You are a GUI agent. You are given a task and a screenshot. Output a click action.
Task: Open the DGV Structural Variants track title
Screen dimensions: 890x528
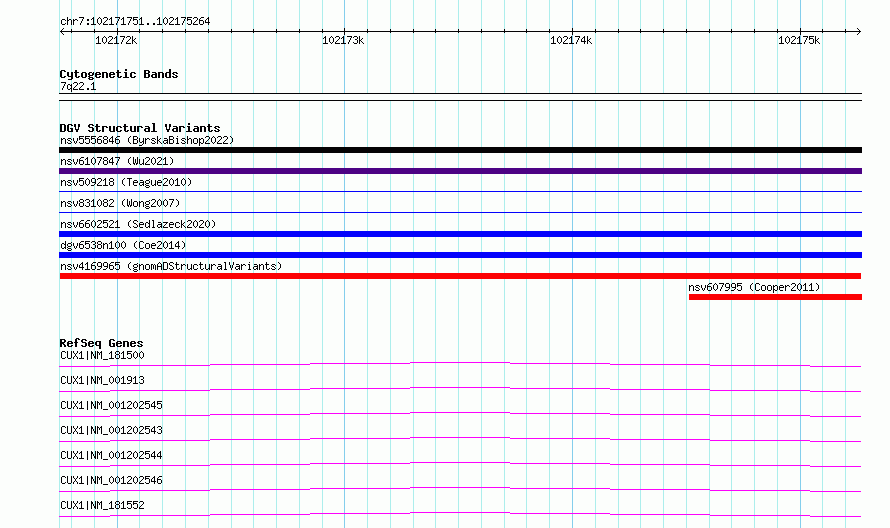point(140,128)
